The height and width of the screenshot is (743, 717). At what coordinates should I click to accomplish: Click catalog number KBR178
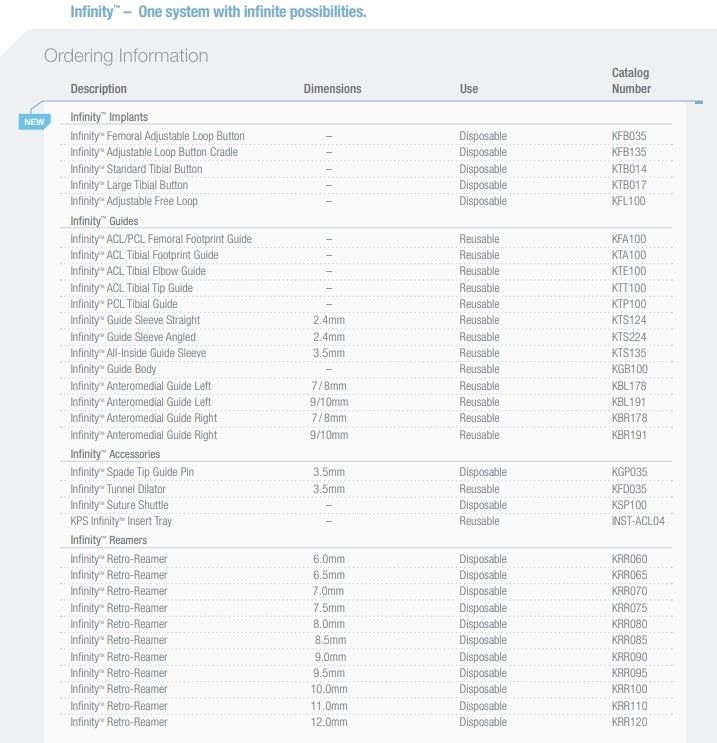click(629, 418)
